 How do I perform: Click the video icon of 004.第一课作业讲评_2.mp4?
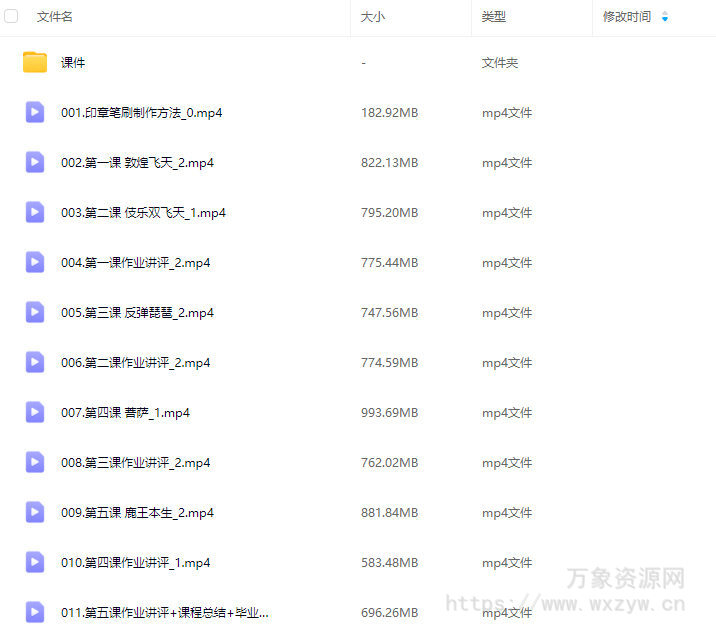click(35, 262)
